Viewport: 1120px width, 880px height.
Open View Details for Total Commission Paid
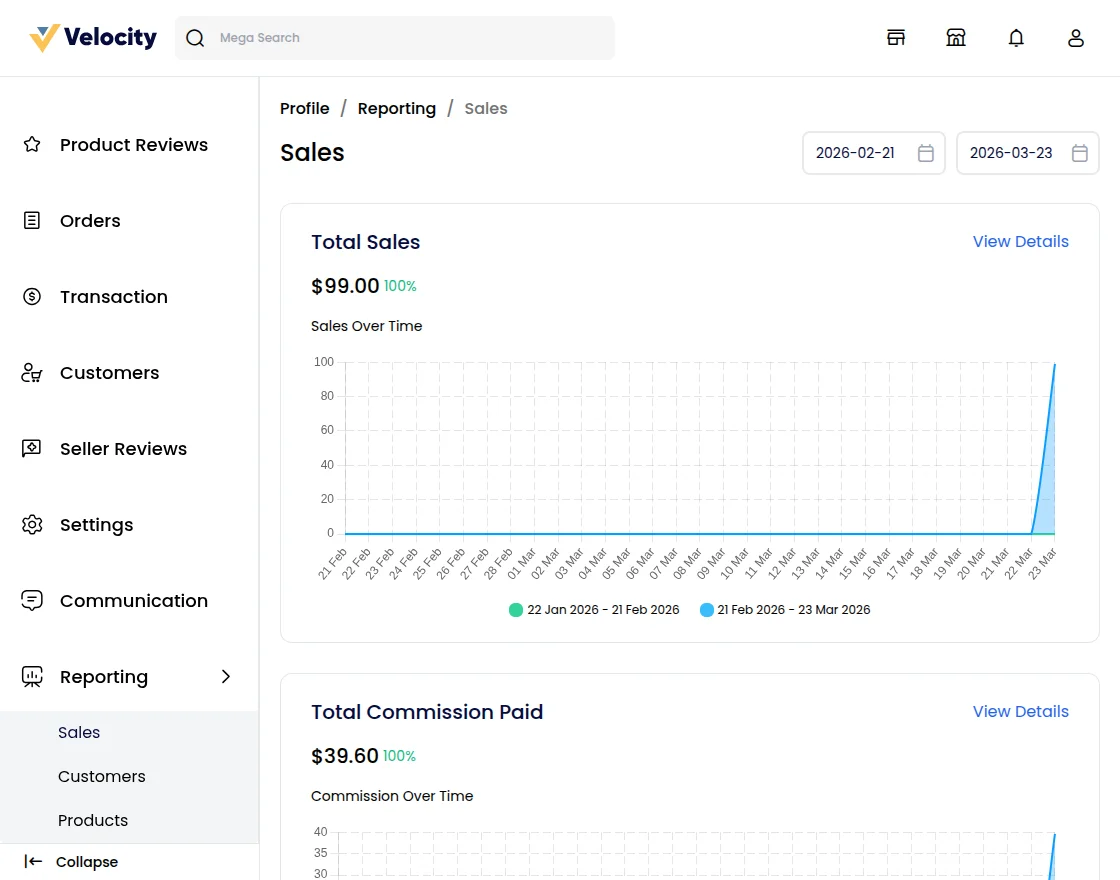pyautogui.click(x=1020, y=711)
